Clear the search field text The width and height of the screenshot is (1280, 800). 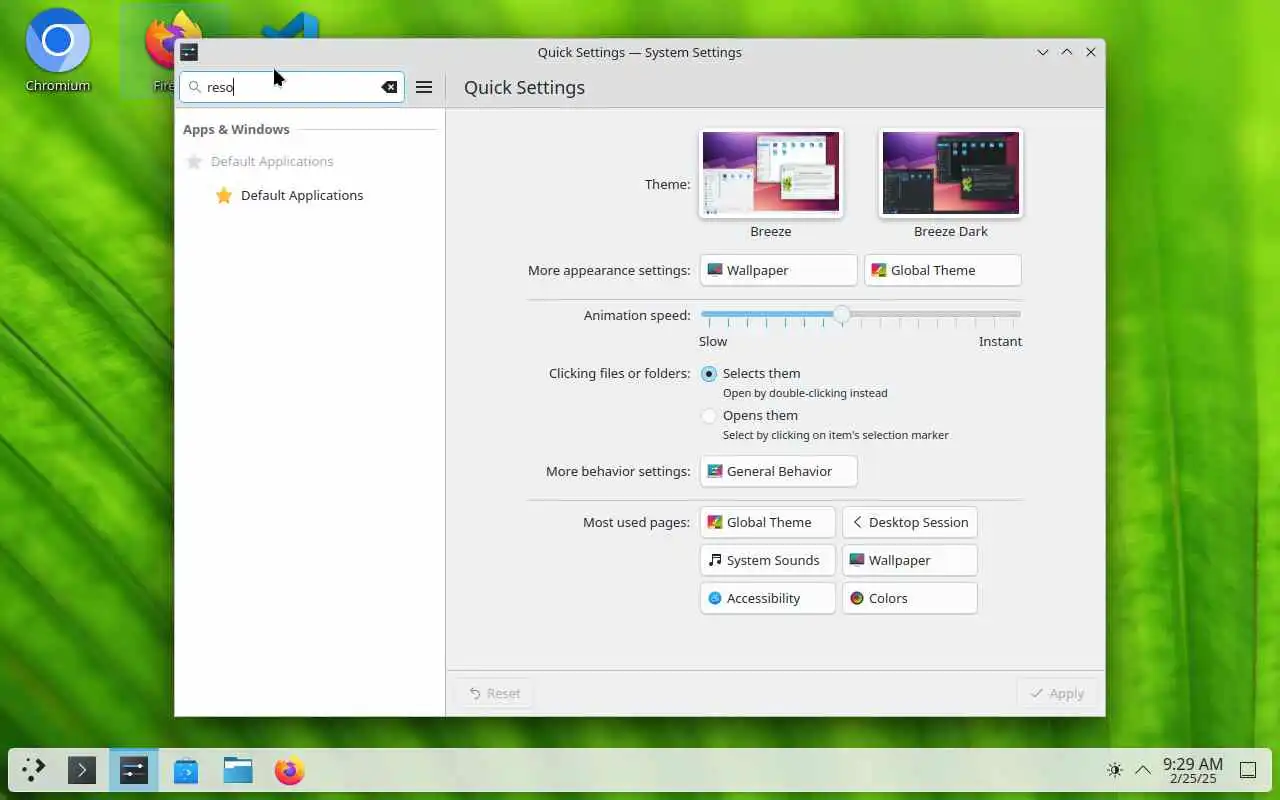389,87
